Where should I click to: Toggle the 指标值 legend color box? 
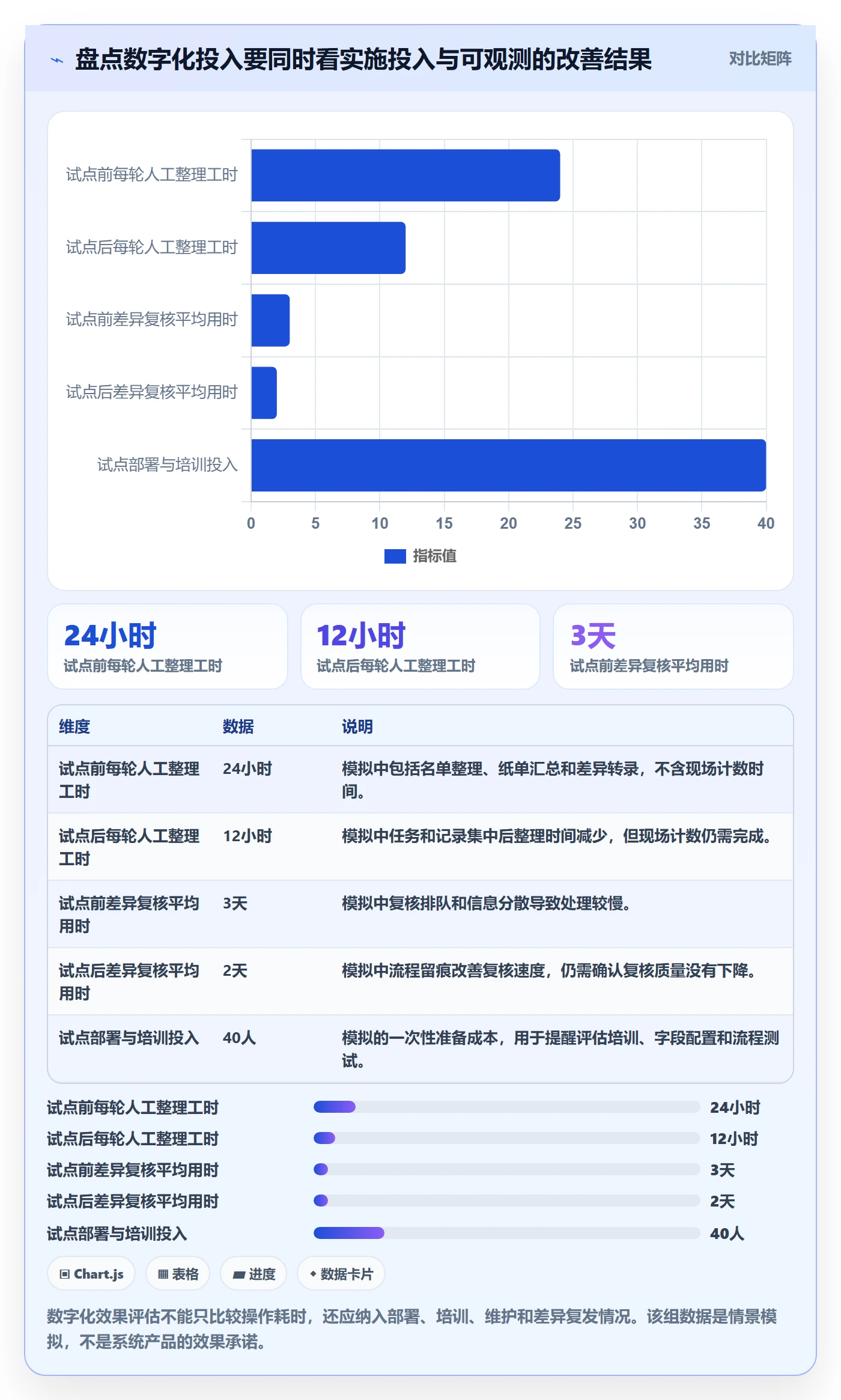395,556
